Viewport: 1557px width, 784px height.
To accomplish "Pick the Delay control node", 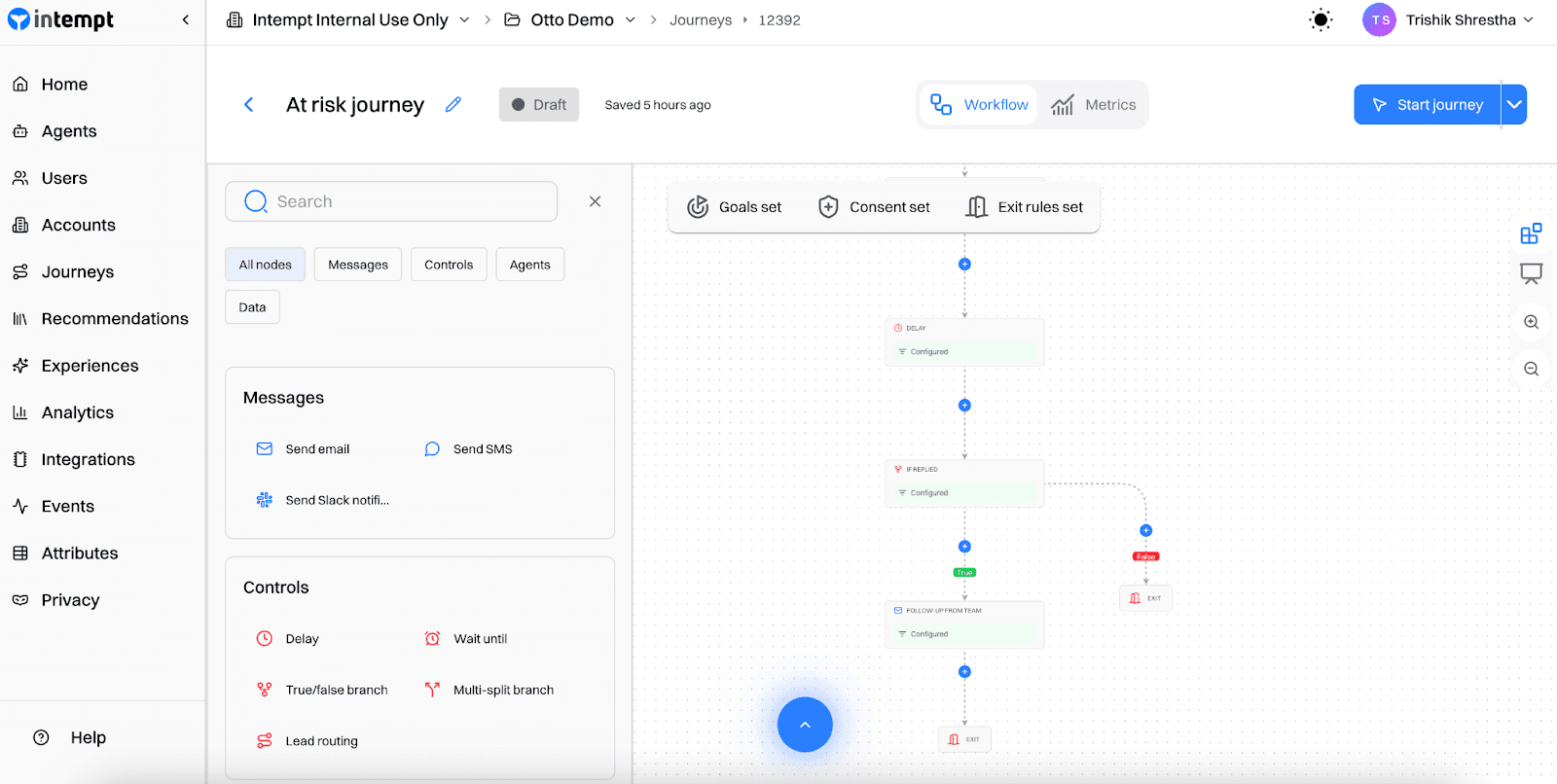I will click(x=288, y=639).
